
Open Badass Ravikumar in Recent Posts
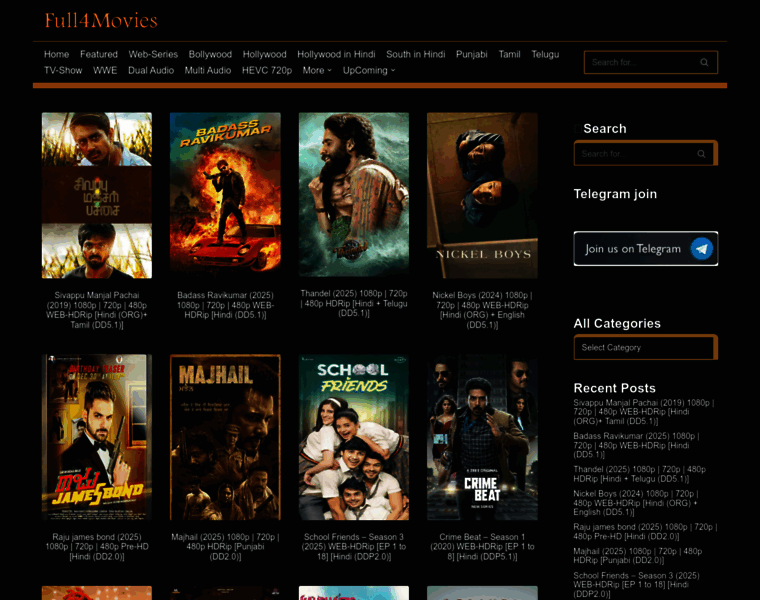(x=636, y=445)
